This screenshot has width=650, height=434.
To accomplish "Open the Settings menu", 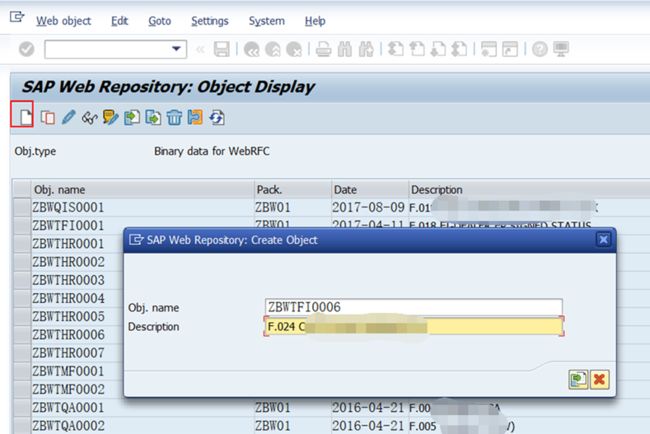I will pyautogui.click(x=210, y=21).
